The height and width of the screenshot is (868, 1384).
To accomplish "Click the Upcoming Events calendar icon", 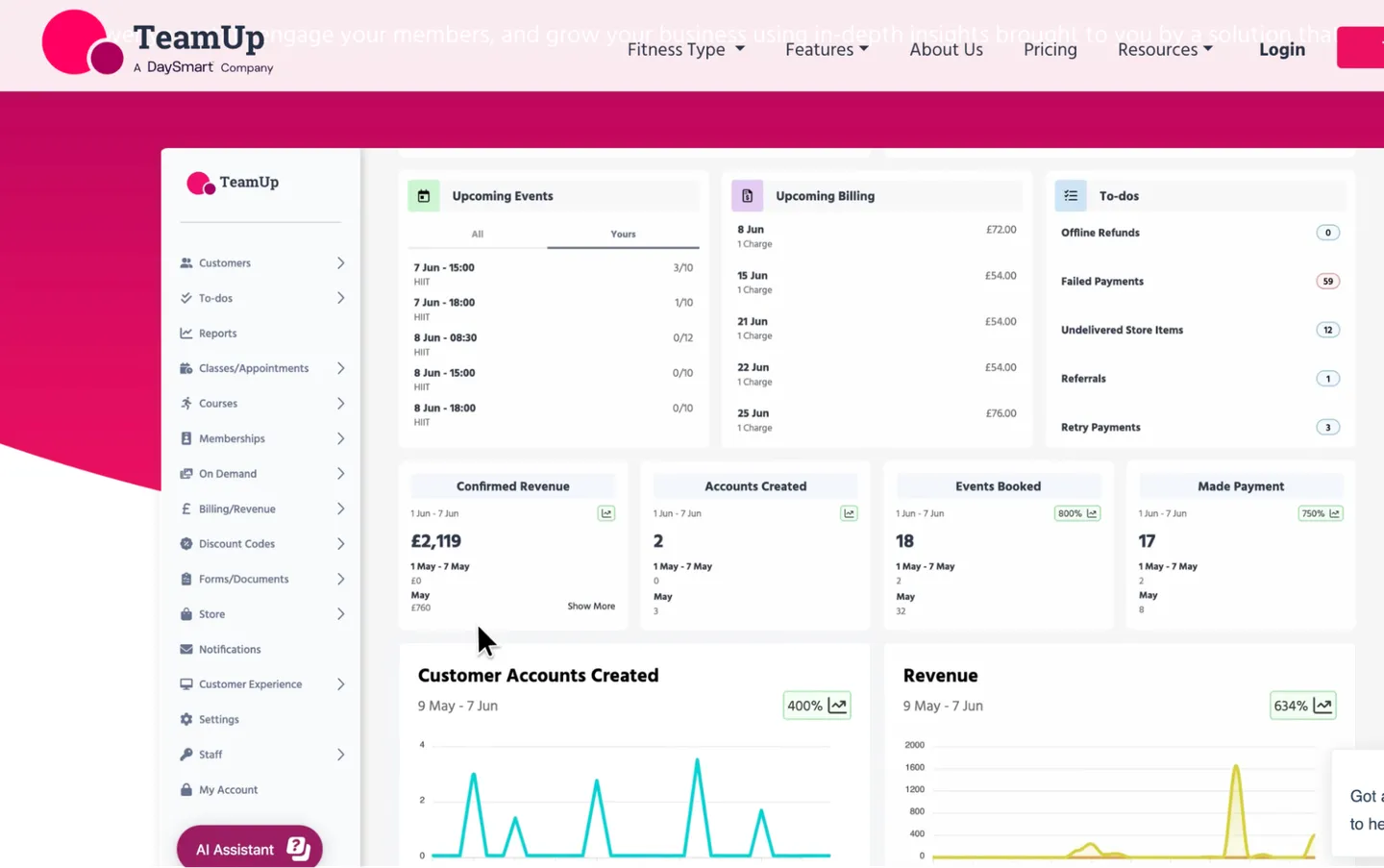I will click(424, 196).
